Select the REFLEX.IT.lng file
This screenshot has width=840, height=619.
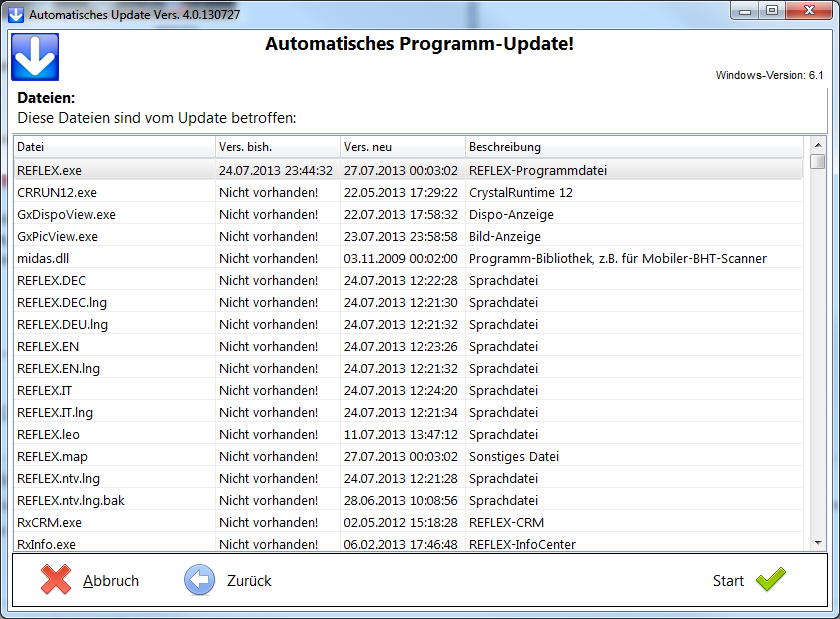coord(408,412)
